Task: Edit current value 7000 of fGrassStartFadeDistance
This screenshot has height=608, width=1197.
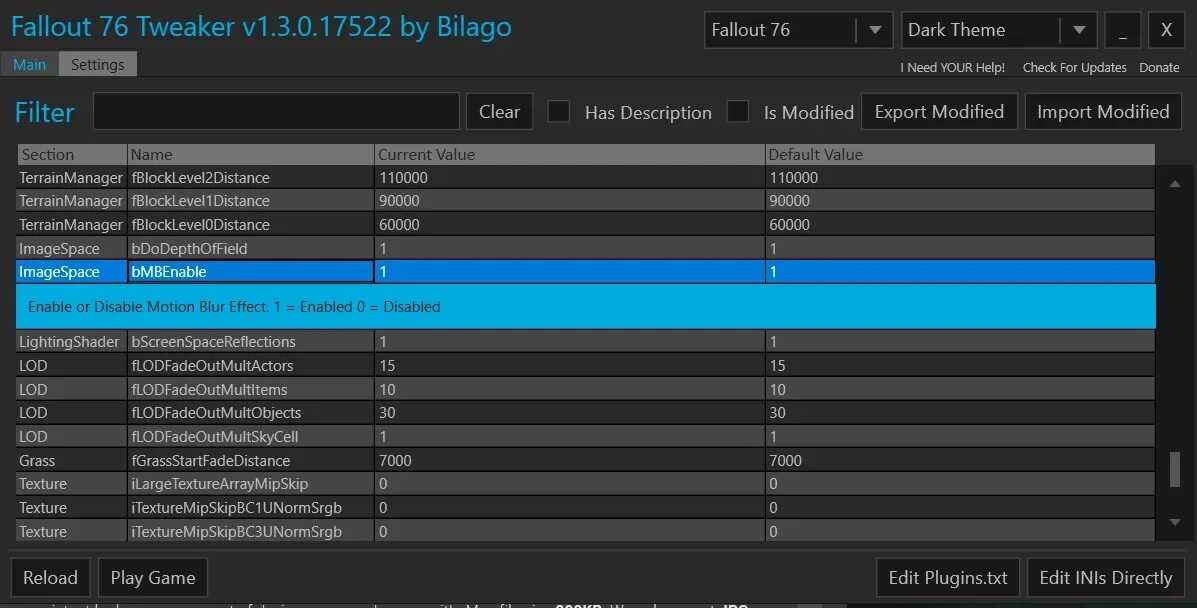Action: coord(569,461)
